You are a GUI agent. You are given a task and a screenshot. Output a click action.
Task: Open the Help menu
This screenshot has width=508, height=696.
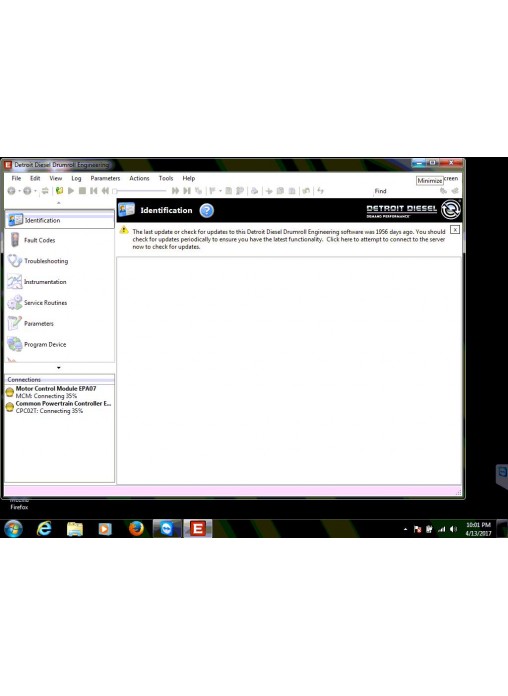point(189,178)
